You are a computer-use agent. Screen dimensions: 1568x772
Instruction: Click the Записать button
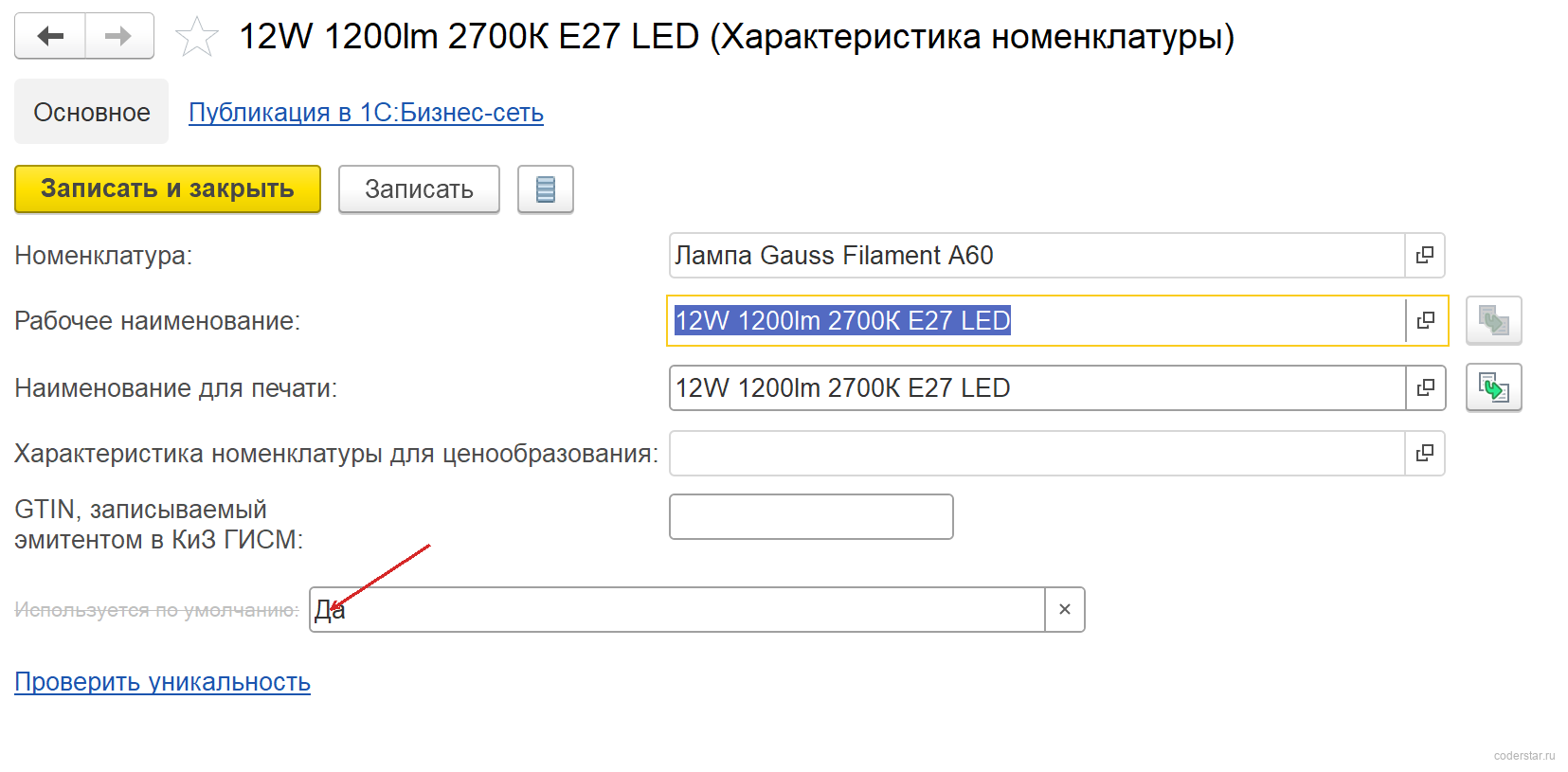click(419, 189)
